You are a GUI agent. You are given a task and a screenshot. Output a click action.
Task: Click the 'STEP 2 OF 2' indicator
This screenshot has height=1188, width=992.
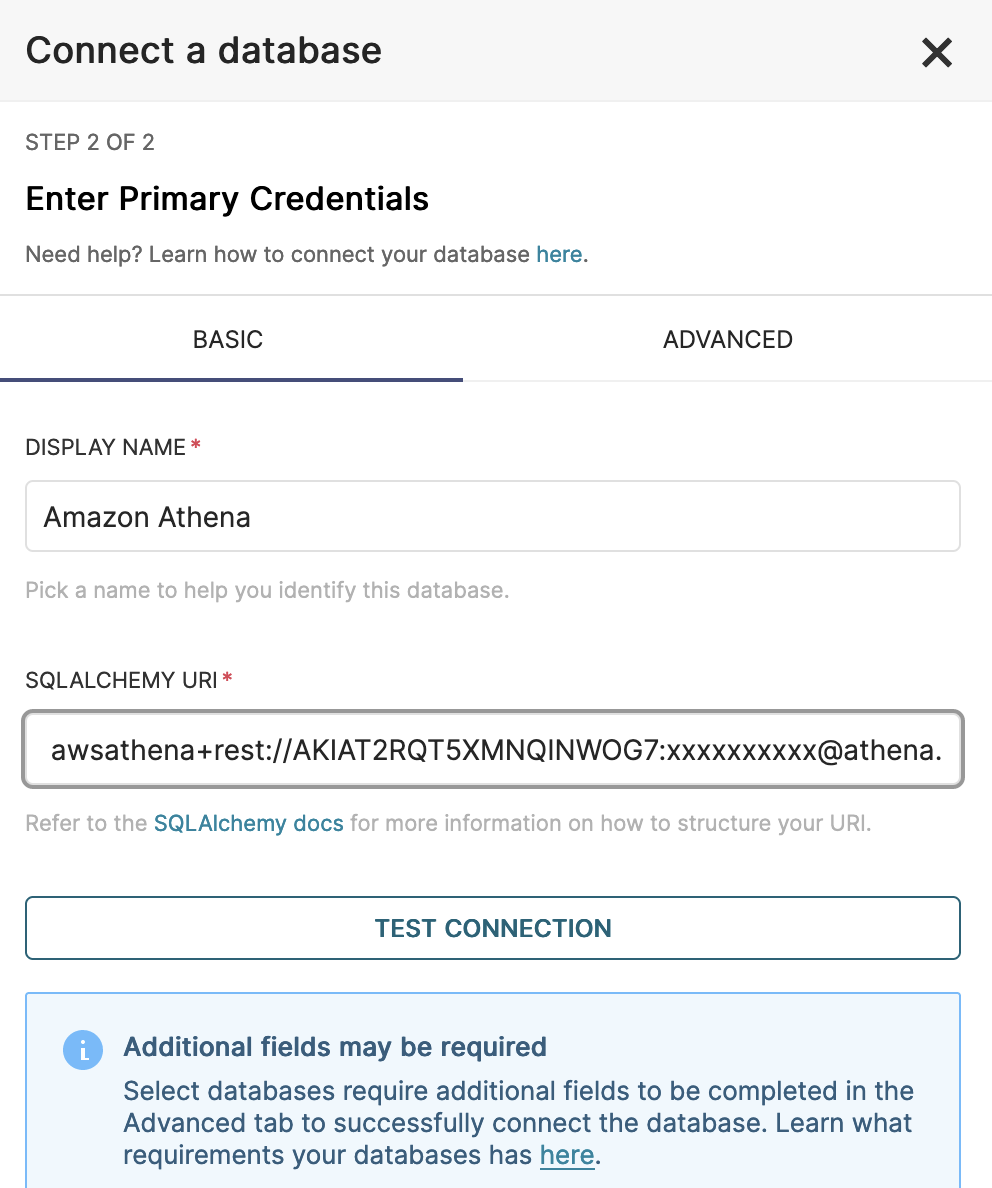pos(90,142)
